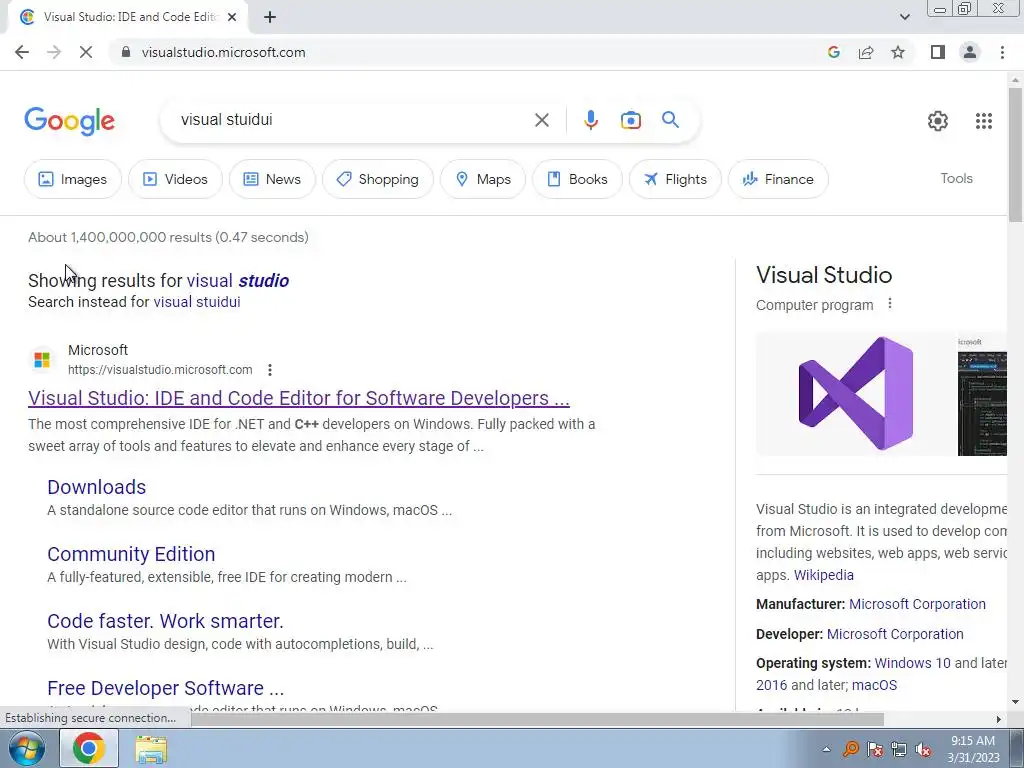Click the browser back arrow
Image resolution: width=1024 pixels, height=768 pixels.
tap(22, 52)
